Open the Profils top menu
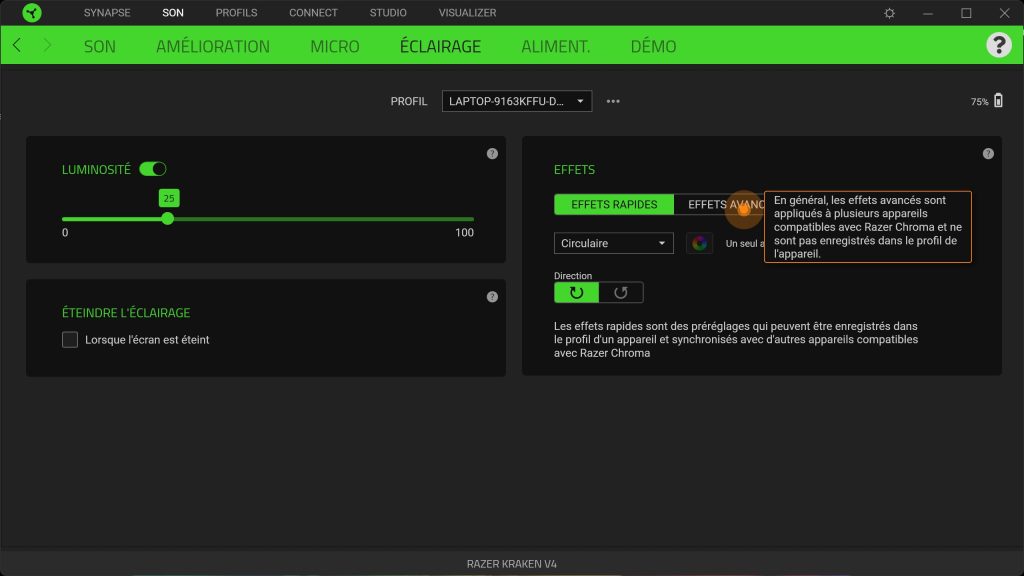This screenshot has width=1024, height=576. click(x=236, y=13)
